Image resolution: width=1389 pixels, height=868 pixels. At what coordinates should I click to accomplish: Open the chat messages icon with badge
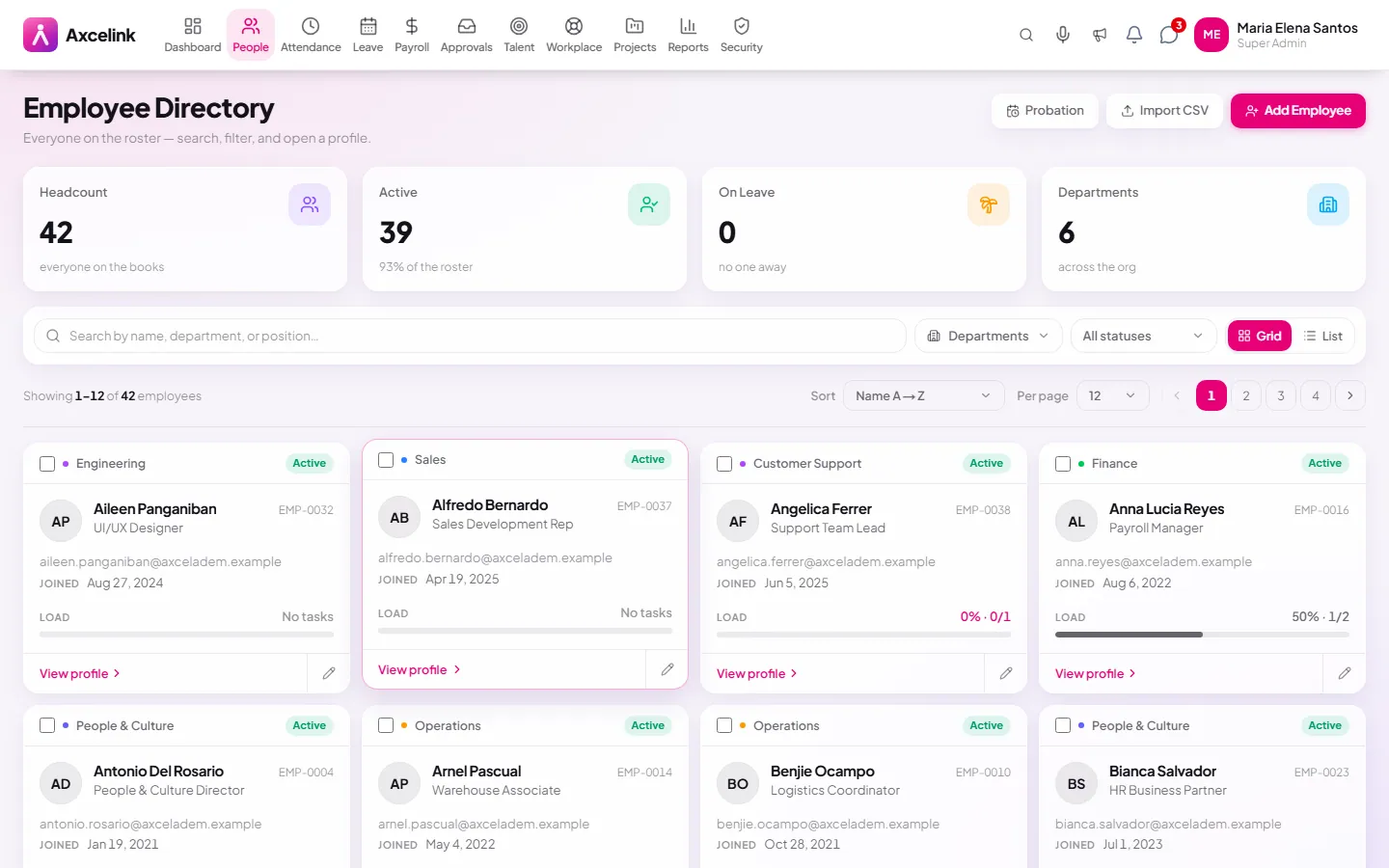tap(1169, 35)
